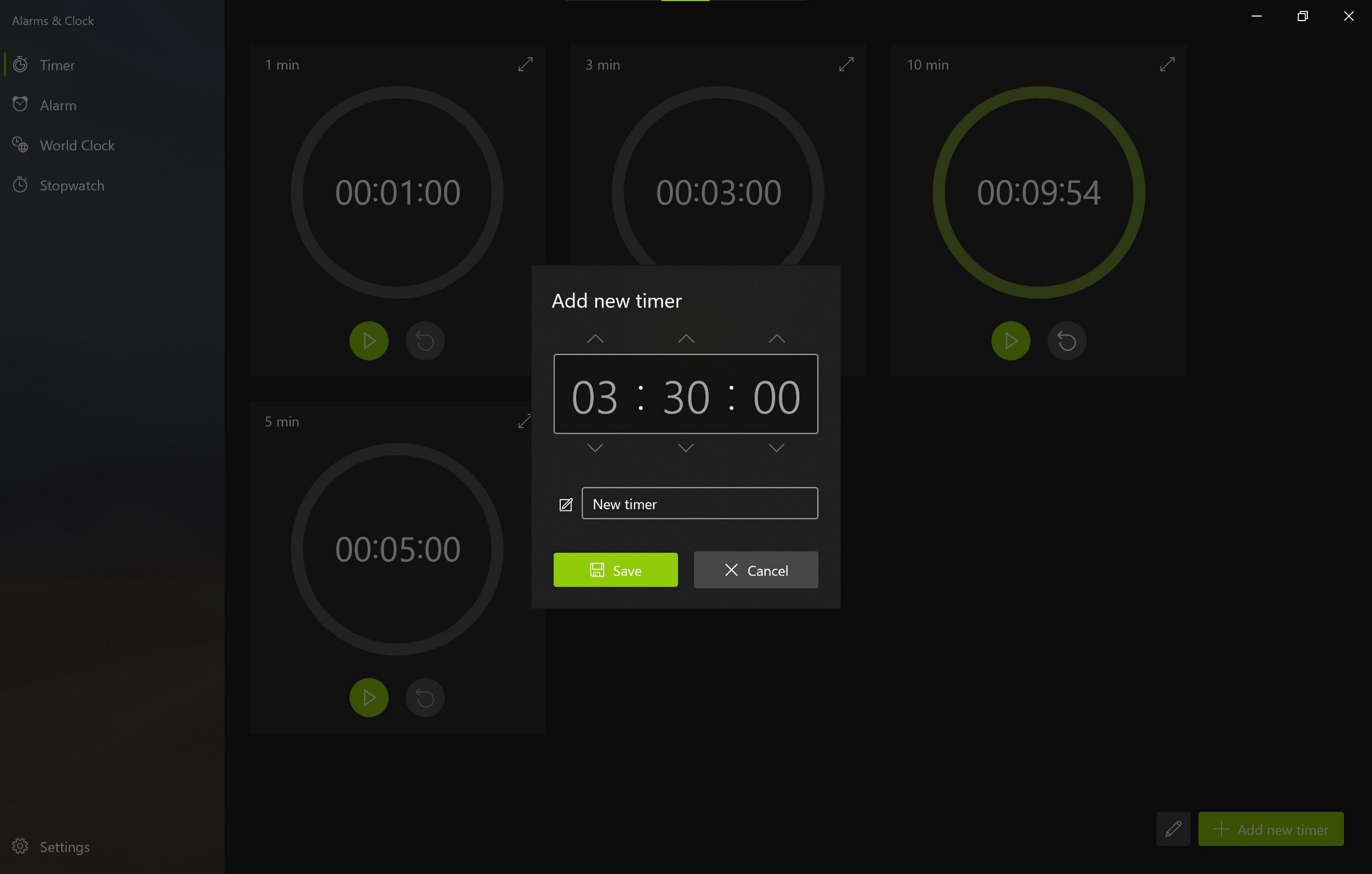Viewport: 1372px width, 874px height.
Task: Start the 5 min timer
Action: [x=369, y=697]
